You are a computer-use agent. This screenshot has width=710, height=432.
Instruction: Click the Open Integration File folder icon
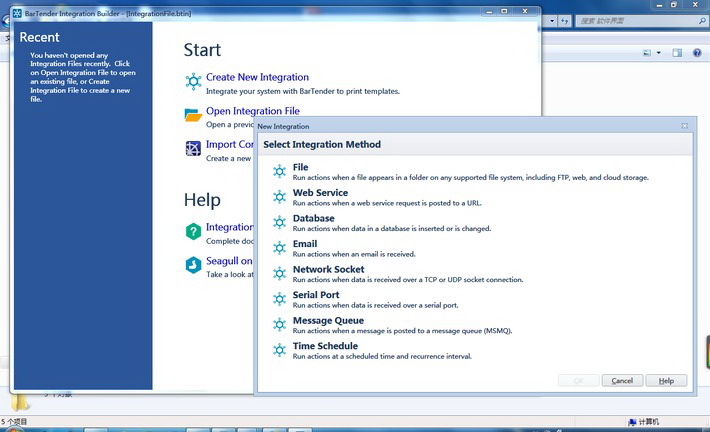pos(193,115)
